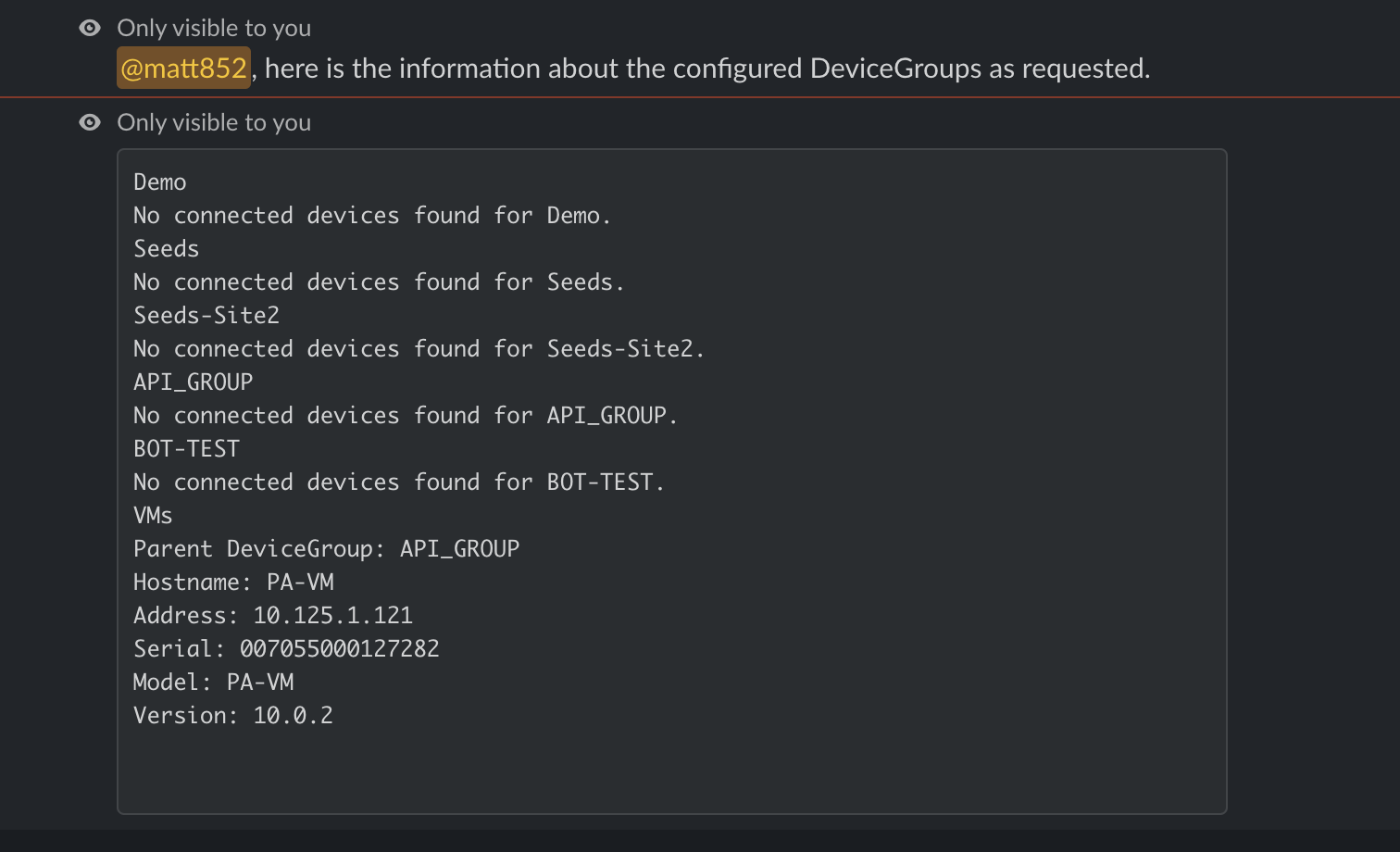Click the second 'Only visible to you' label
The height and width of the screenshot is (852, 1400).
pos(214,122)
